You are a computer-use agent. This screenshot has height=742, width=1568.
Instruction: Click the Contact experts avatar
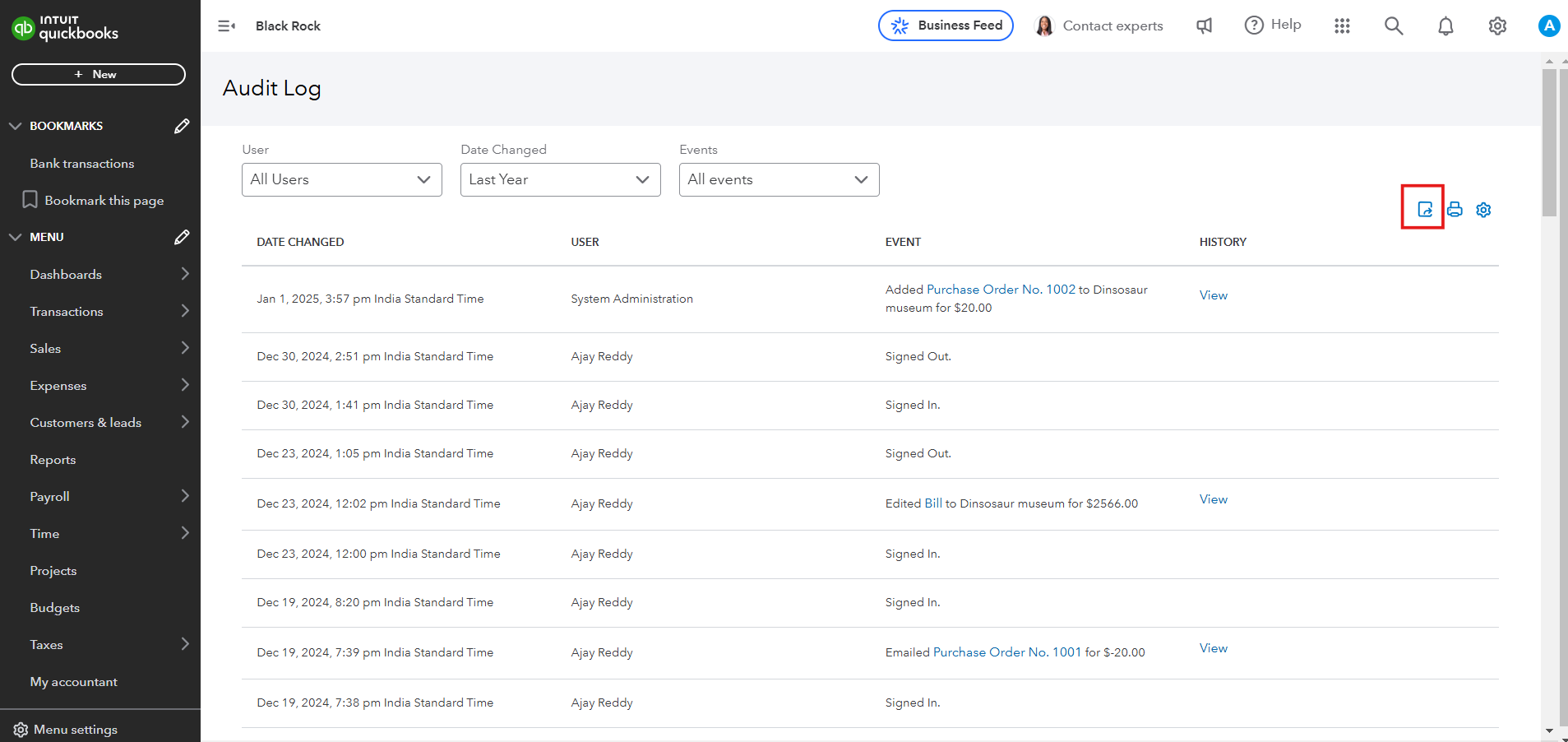[x=1044, y=26]
